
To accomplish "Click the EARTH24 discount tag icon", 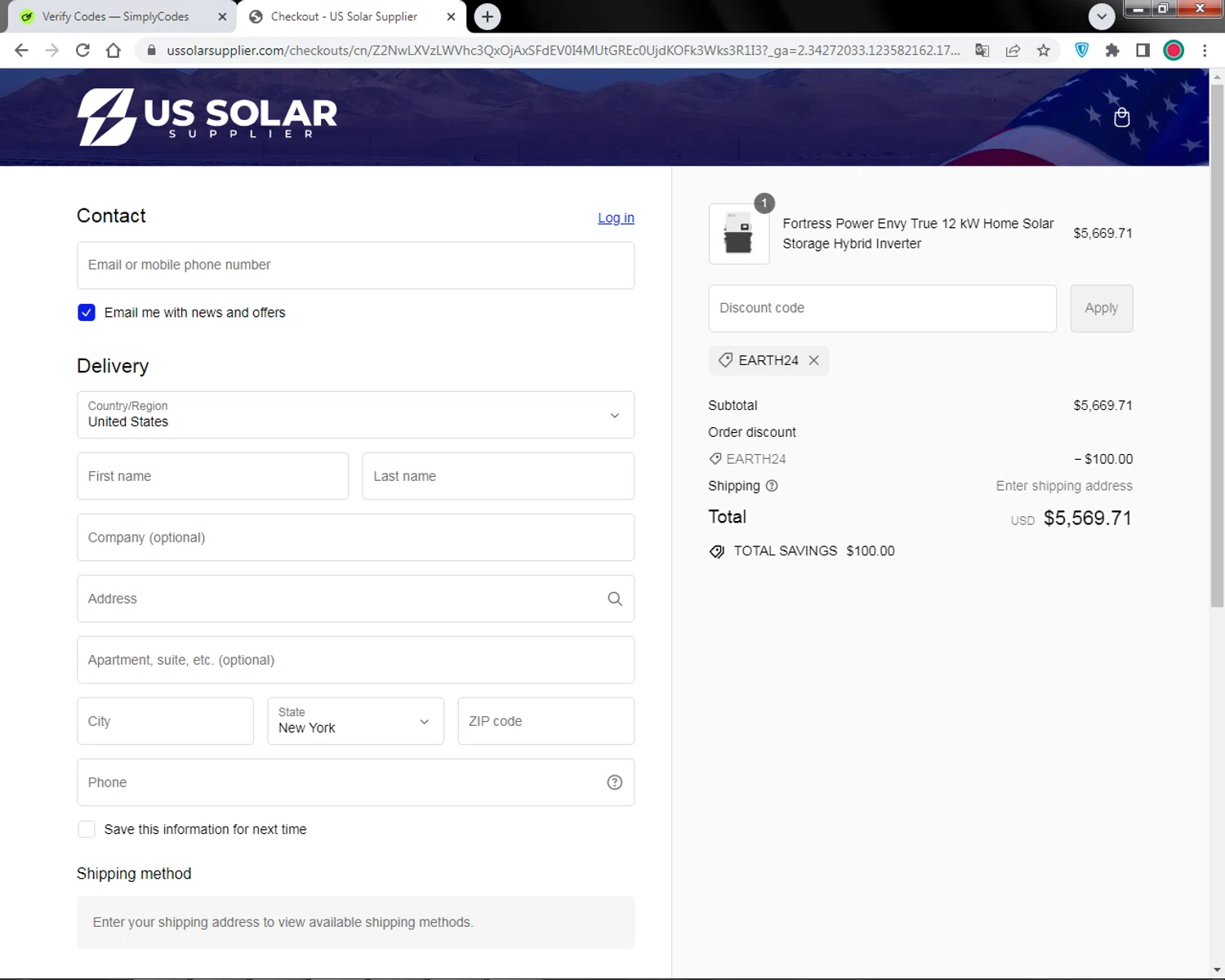I will (x=725, y=360).
